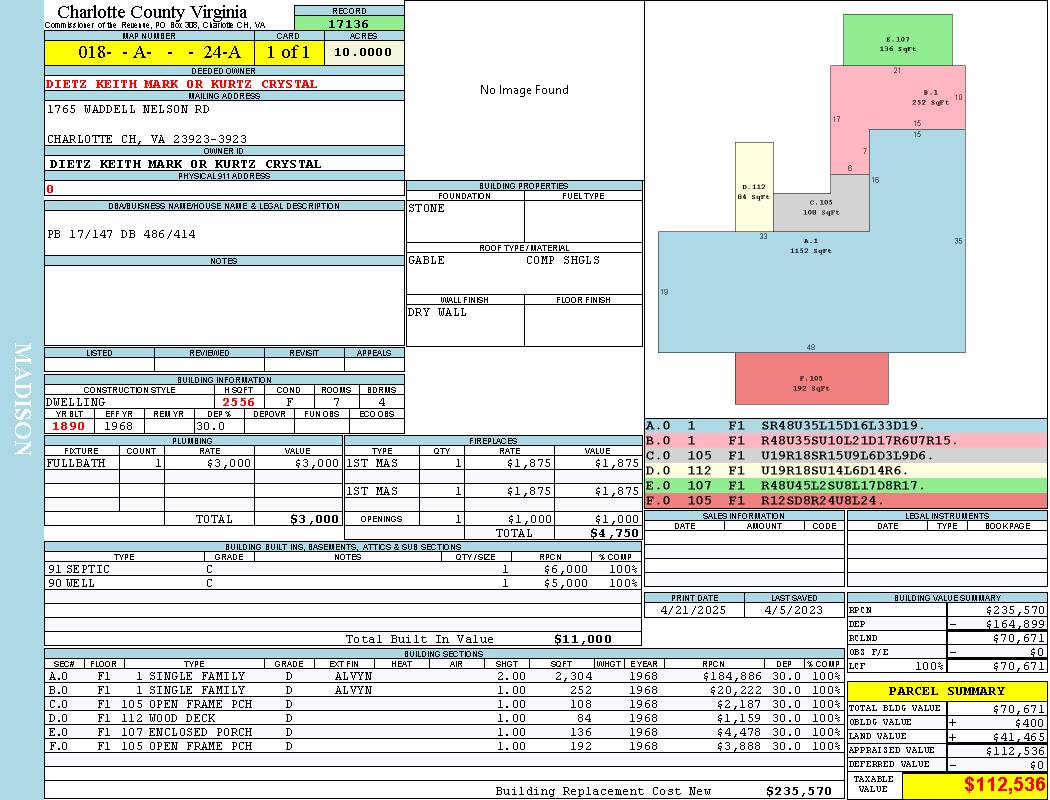Select the A.0 sketch vector legend row

click(846, 426)
